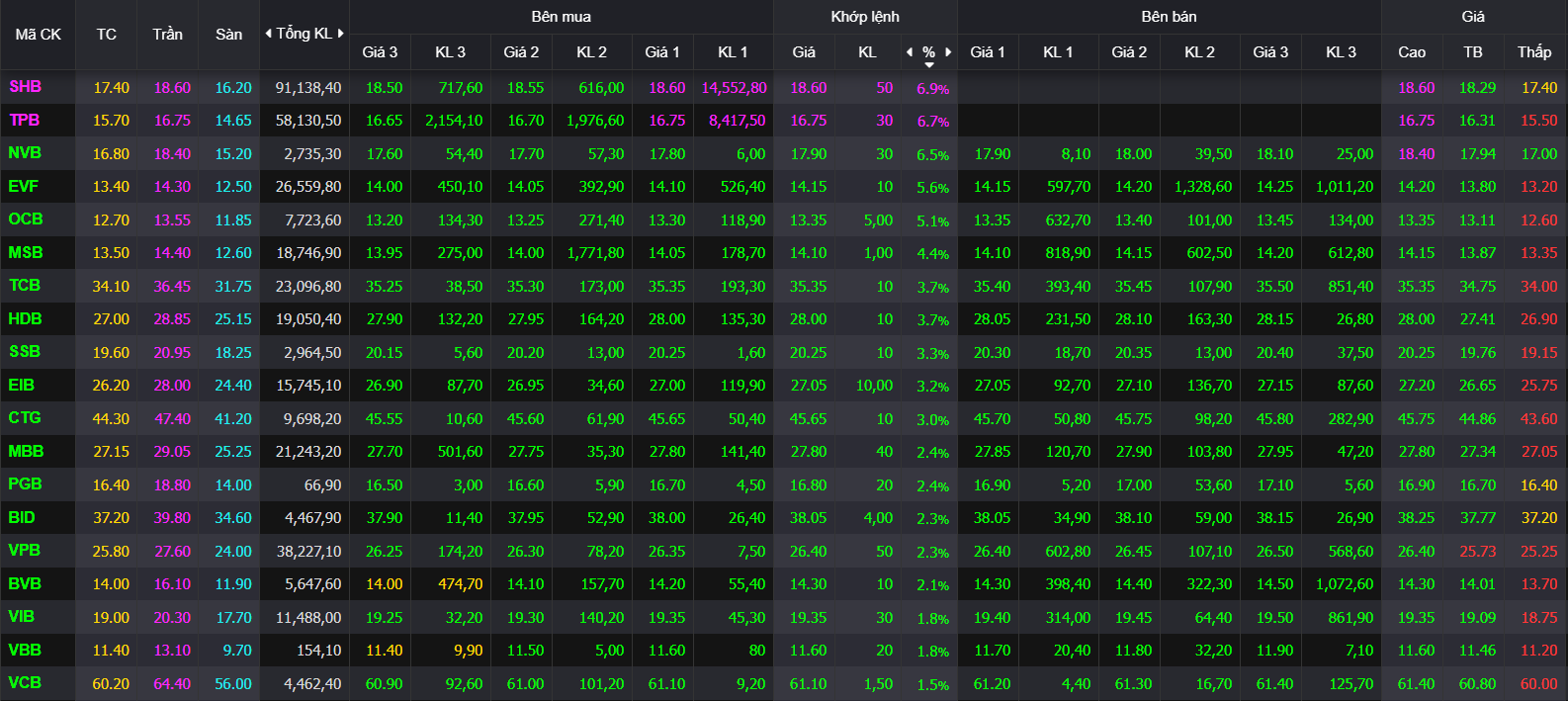
Task: Click the Bên mua group header
Action: click(x=561, y=17)
